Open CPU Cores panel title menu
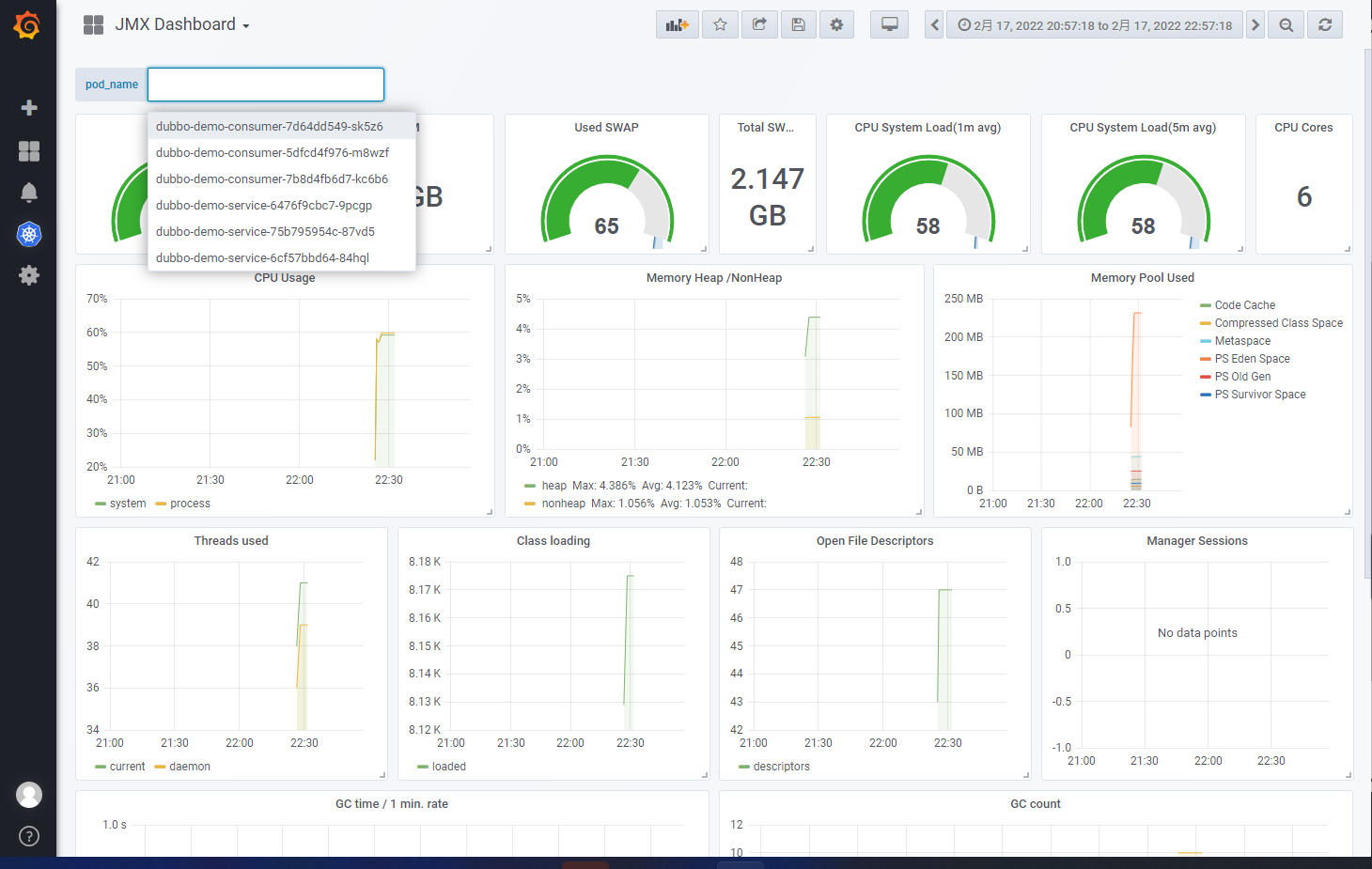The width and height of the screenshot is (1372, 869). (x=1303, y=128)
